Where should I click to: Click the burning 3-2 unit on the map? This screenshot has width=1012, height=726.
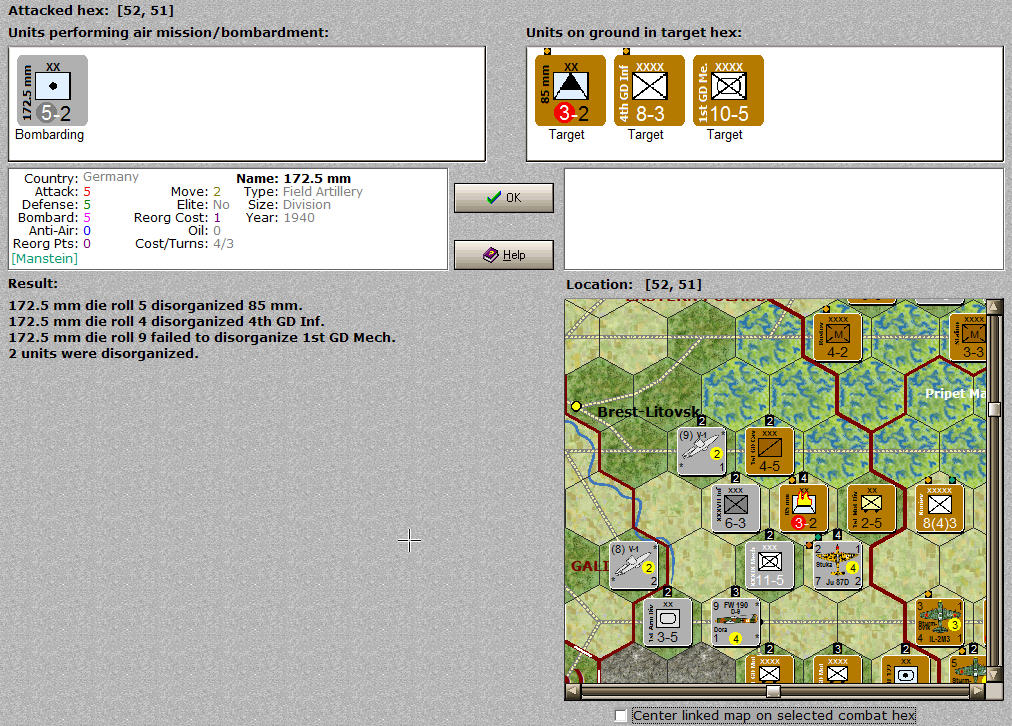click(804, 508)
